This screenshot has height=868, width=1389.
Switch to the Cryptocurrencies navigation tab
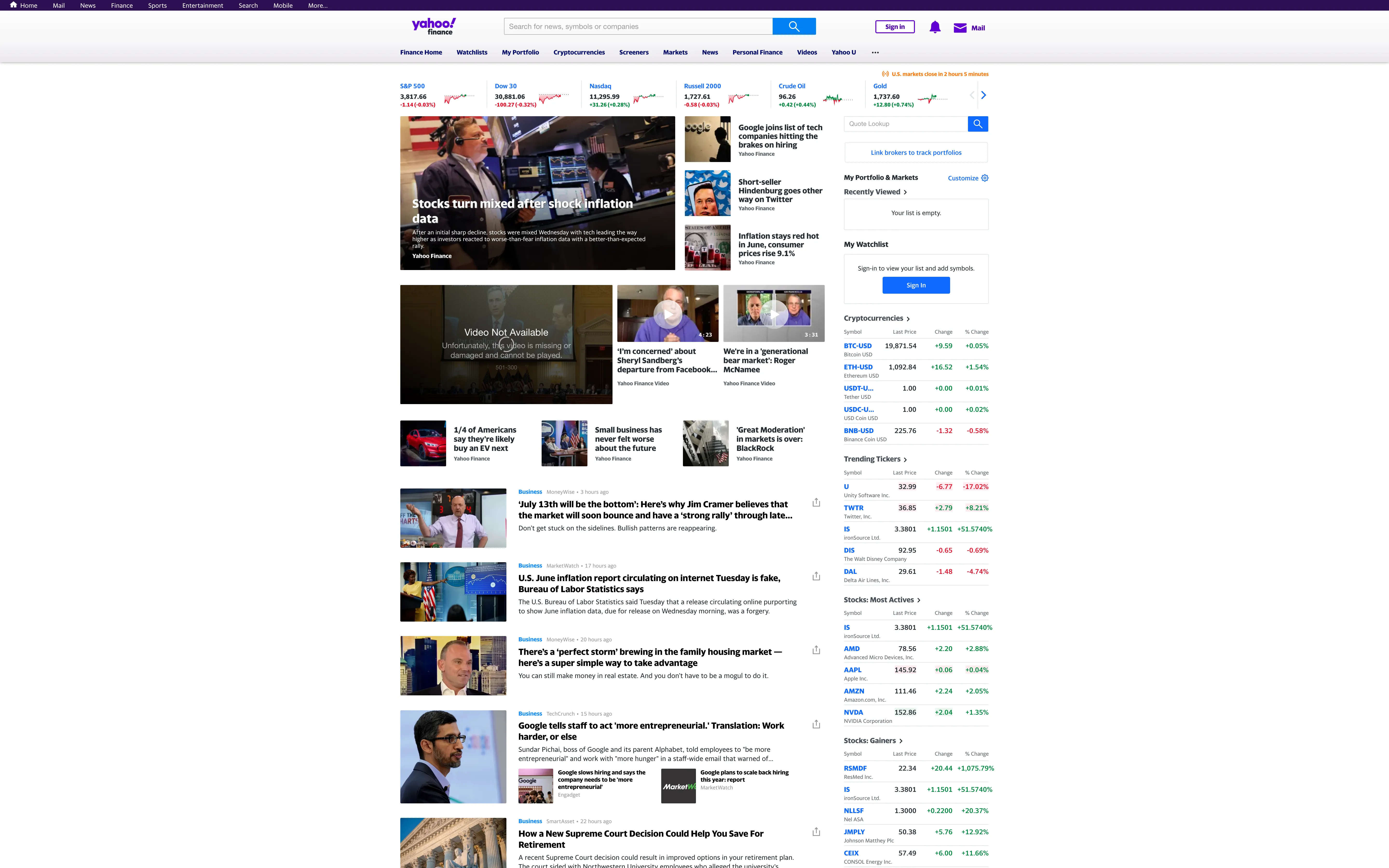pos(579,52)
